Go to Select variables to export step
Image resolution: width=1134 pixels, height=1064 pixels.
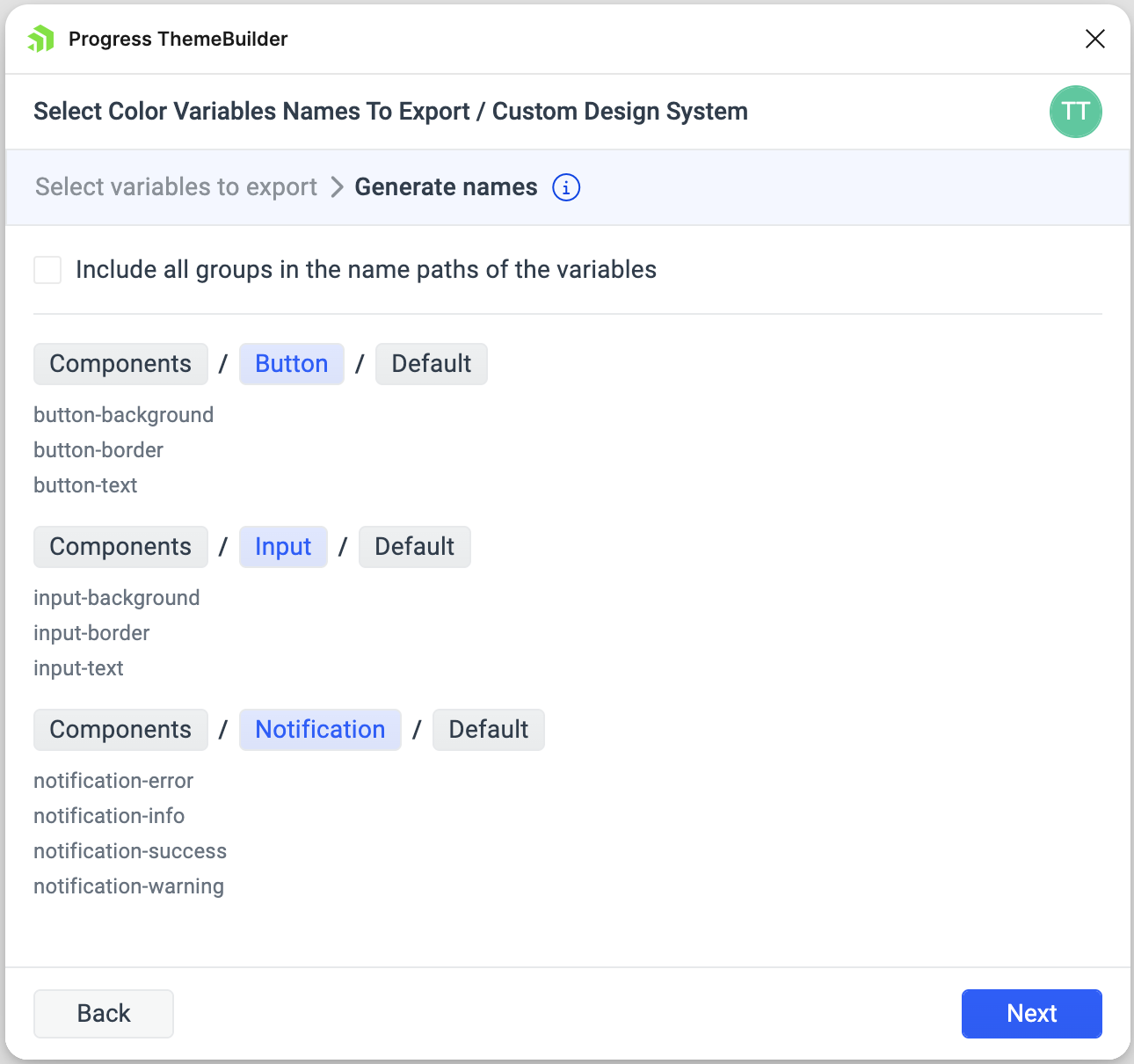[x=176, y=187]
